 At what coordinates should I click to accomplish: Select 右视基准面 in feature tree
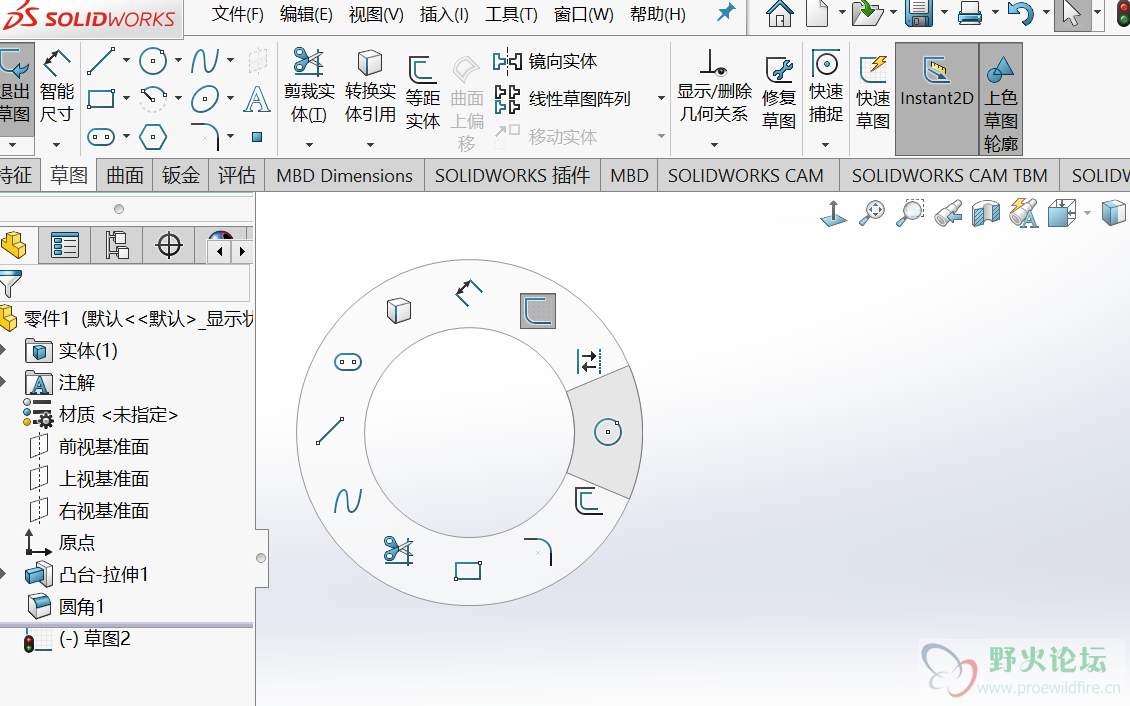(x=104, y=510)
